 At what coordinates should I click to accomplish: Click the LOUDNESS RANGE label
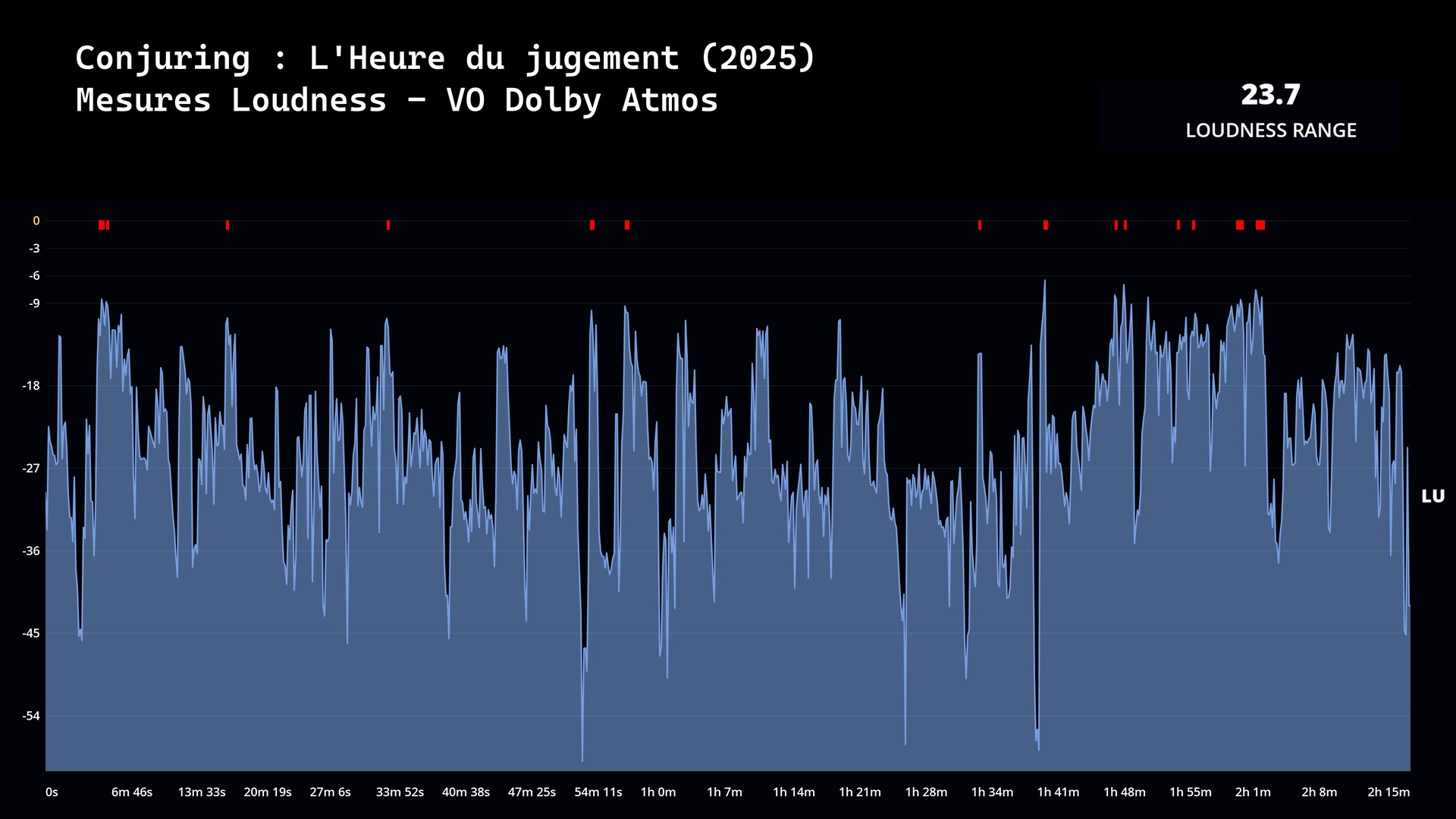point(1270,130)
